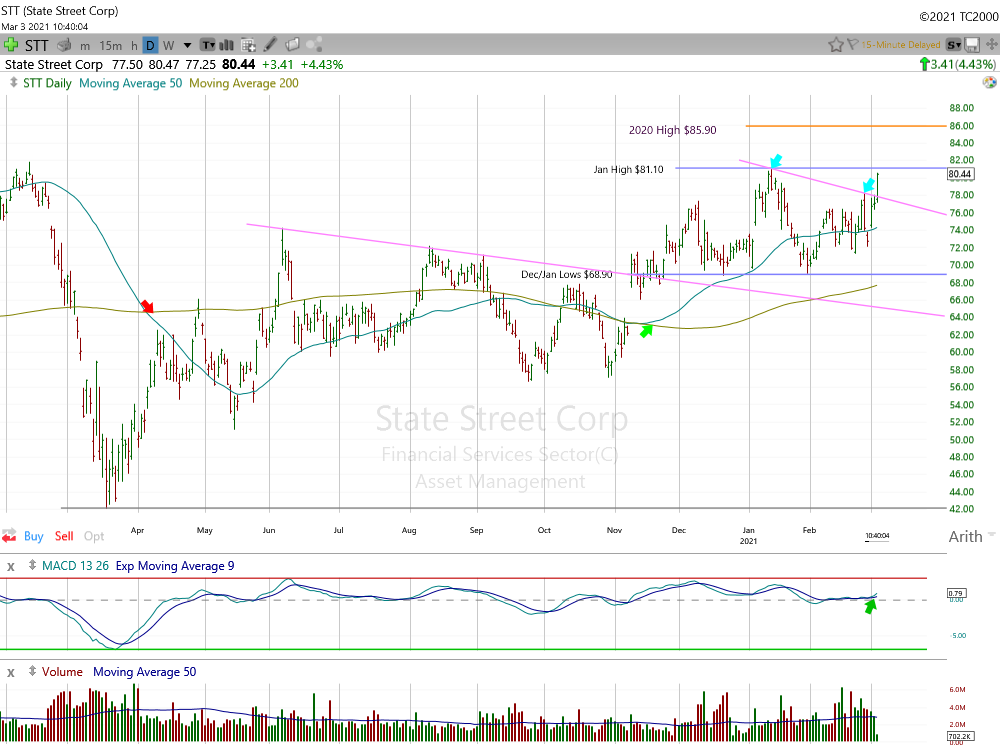Click the 702.2K volume value tag
This screenshot has width=1000, height=750.
click(959, 737)
